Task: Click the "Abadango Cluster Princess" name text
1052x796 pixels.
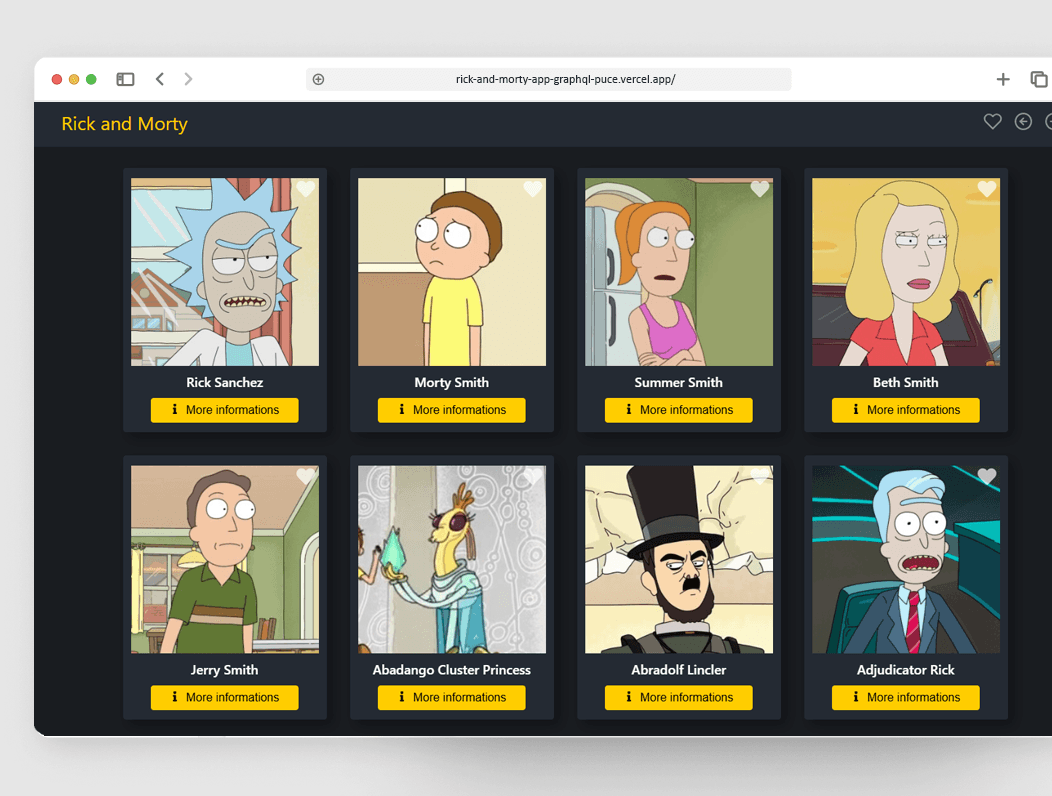Action: click(452, 670)
